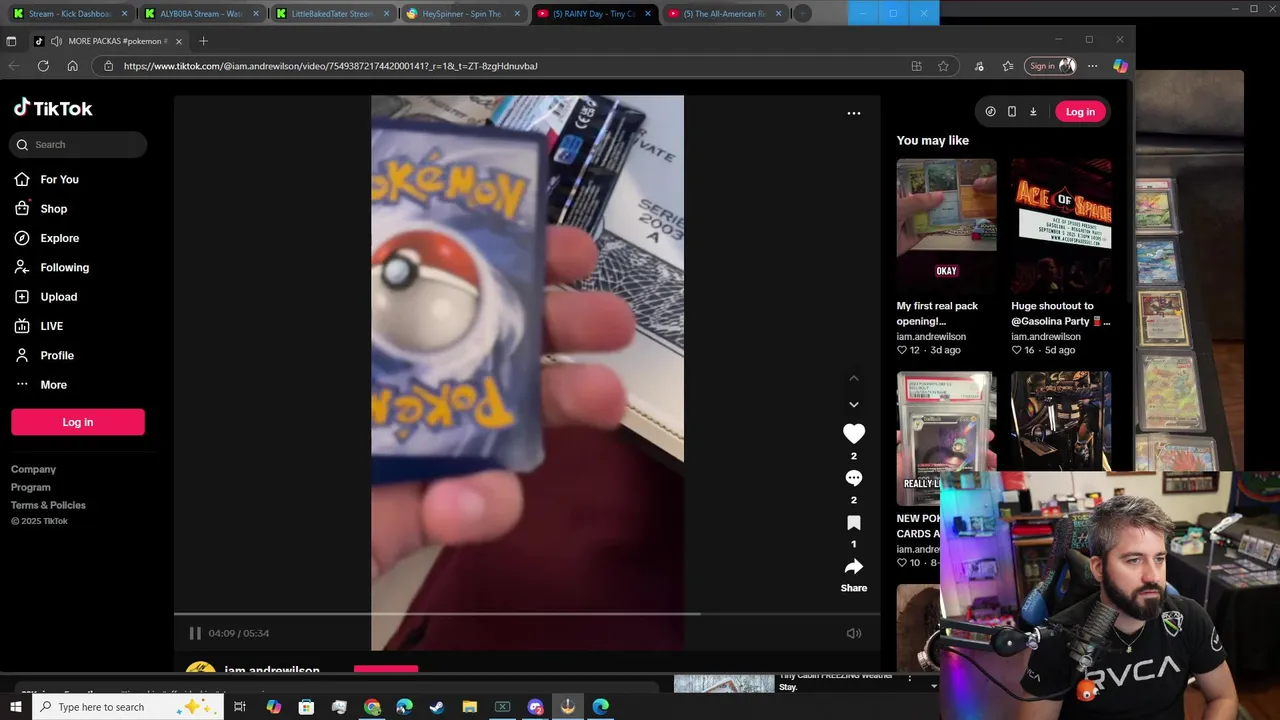This screenshot has height=720, width=1280.
Task: Seek on the video progress bar
Action: 527,614
